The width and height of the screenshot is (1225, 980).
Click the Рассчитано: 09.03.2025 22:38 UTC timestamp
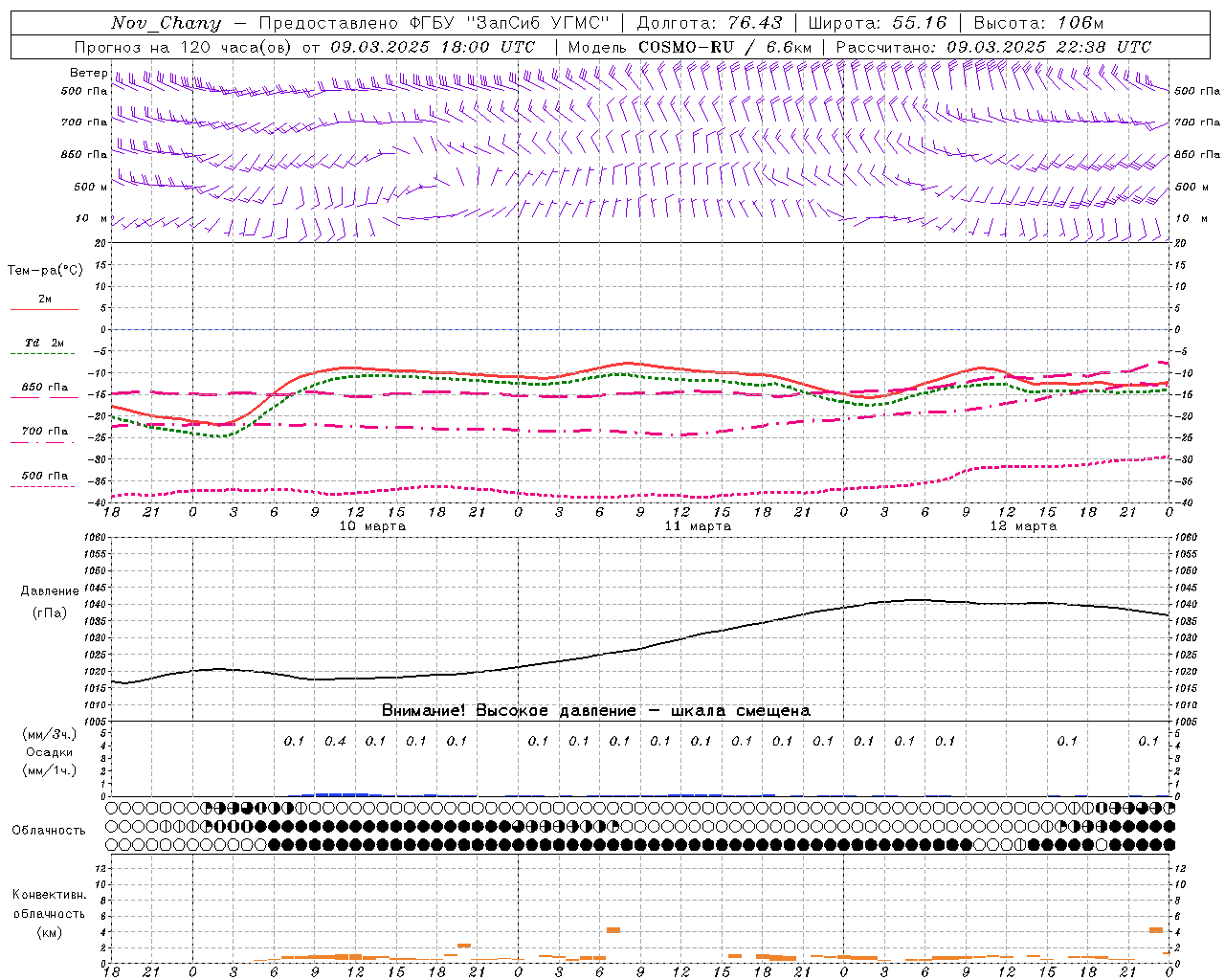coord(993,47)
